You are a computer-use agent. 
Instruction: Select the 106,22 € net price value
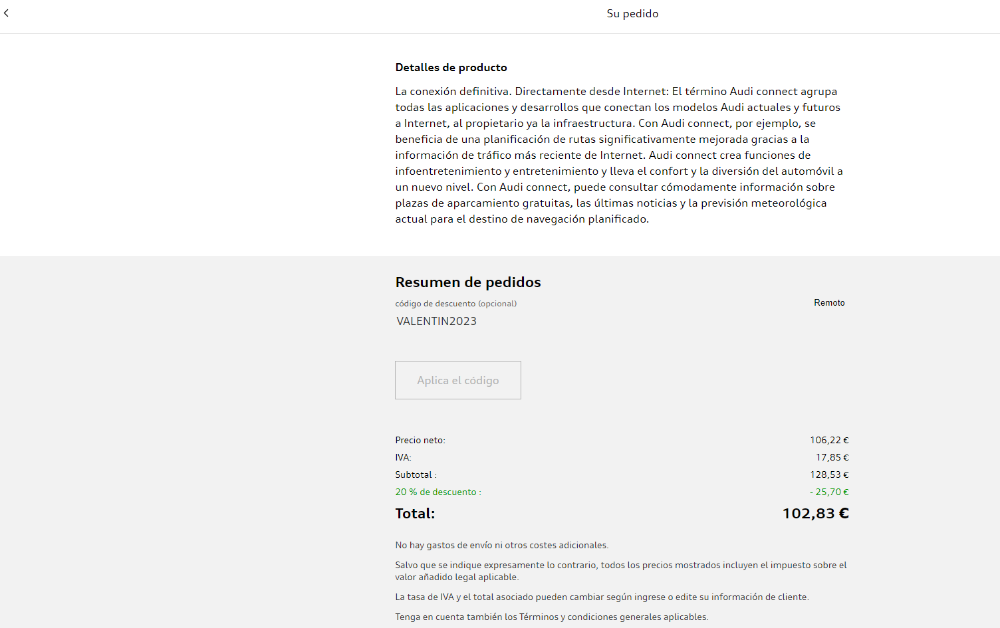[829, 440]
